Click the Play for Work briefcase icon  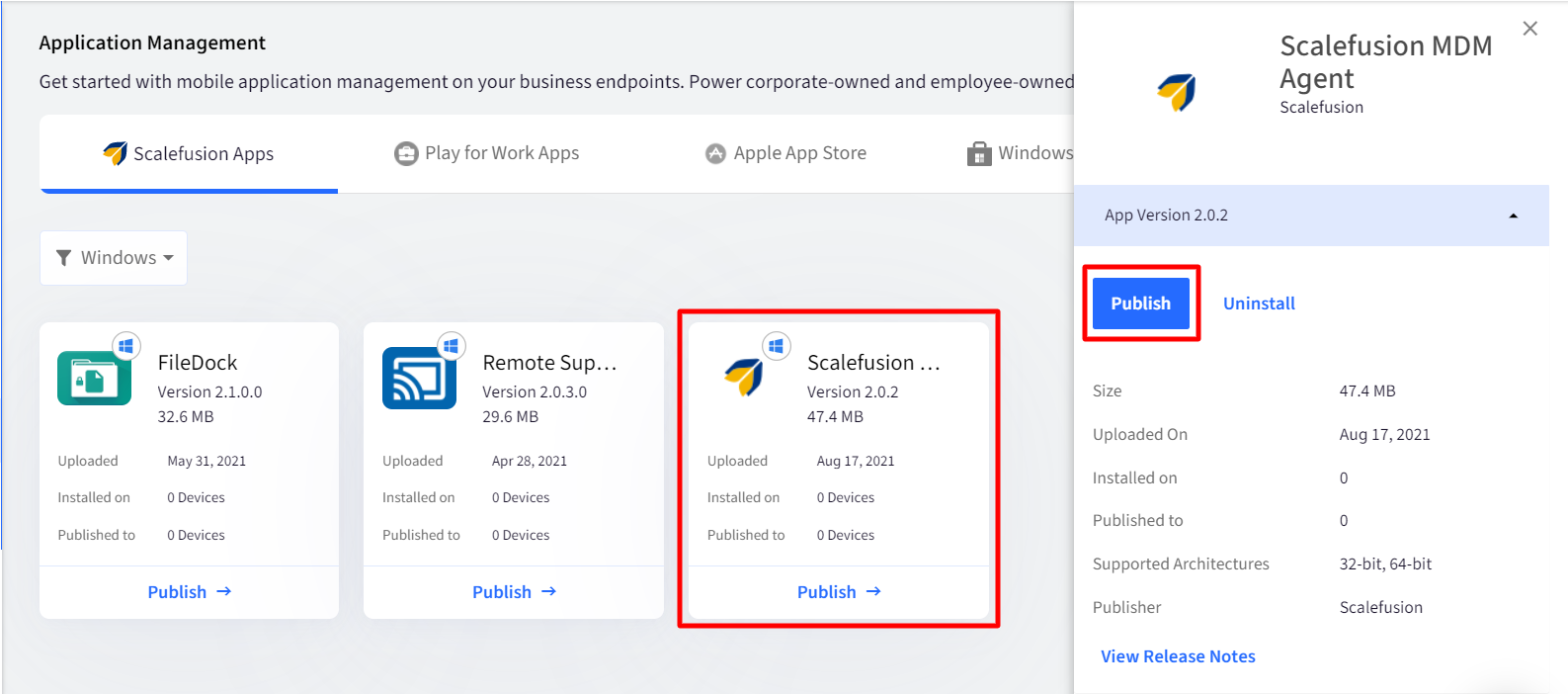click(406, 153)
